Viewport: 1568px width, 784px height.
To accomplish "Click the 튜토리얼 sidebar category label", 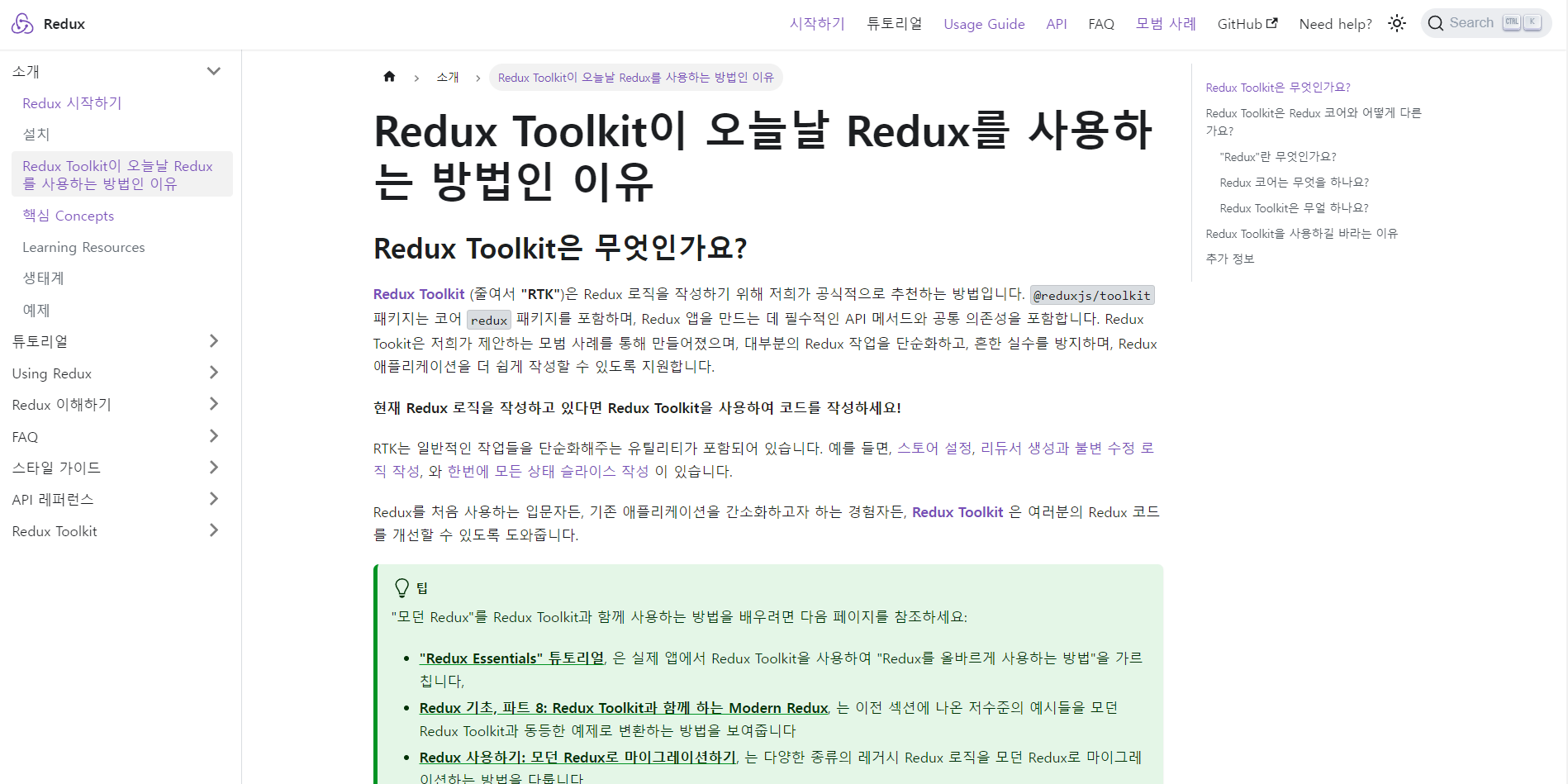I will [x=40, y=341].
